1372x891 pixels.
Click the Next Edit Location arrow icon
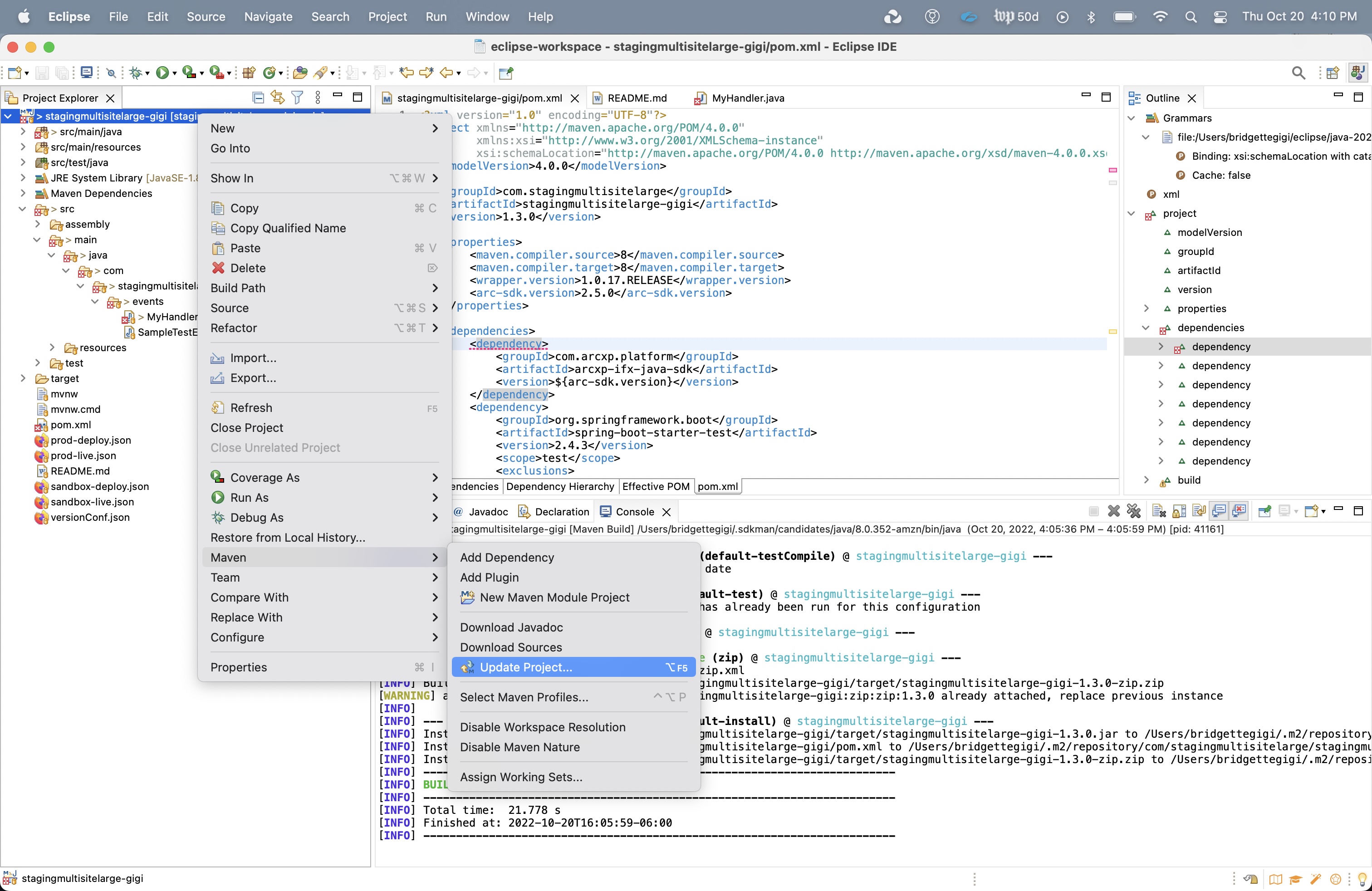pyautogui.click(x=426, y=73)
